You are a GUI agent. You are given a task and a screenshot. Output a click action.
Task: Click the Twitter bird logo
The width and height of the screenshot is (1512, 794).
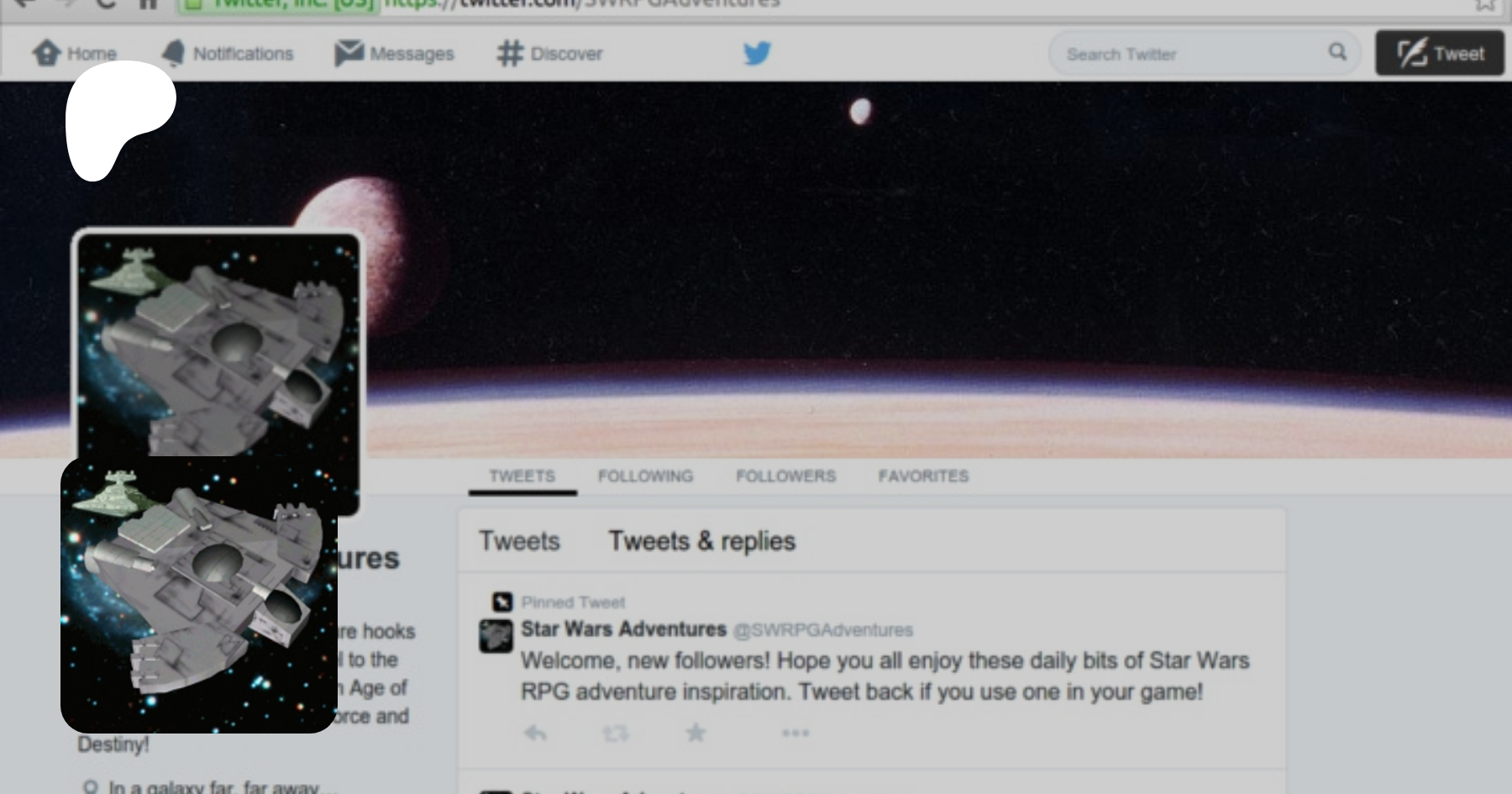pos(757,53)
